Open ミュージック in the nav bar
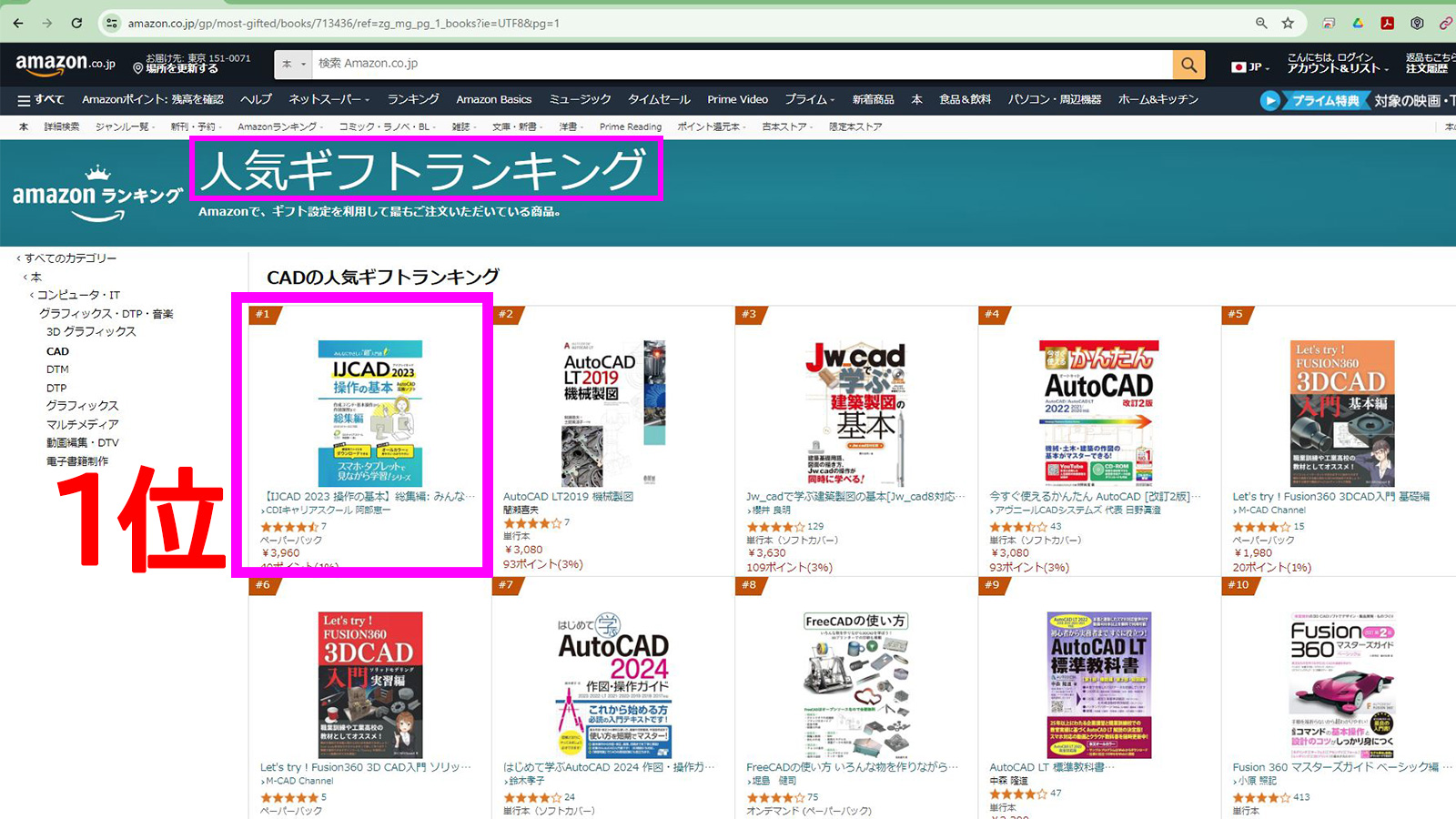The width and height of the screenshot is (1456, 819). [x=580, y=99]
